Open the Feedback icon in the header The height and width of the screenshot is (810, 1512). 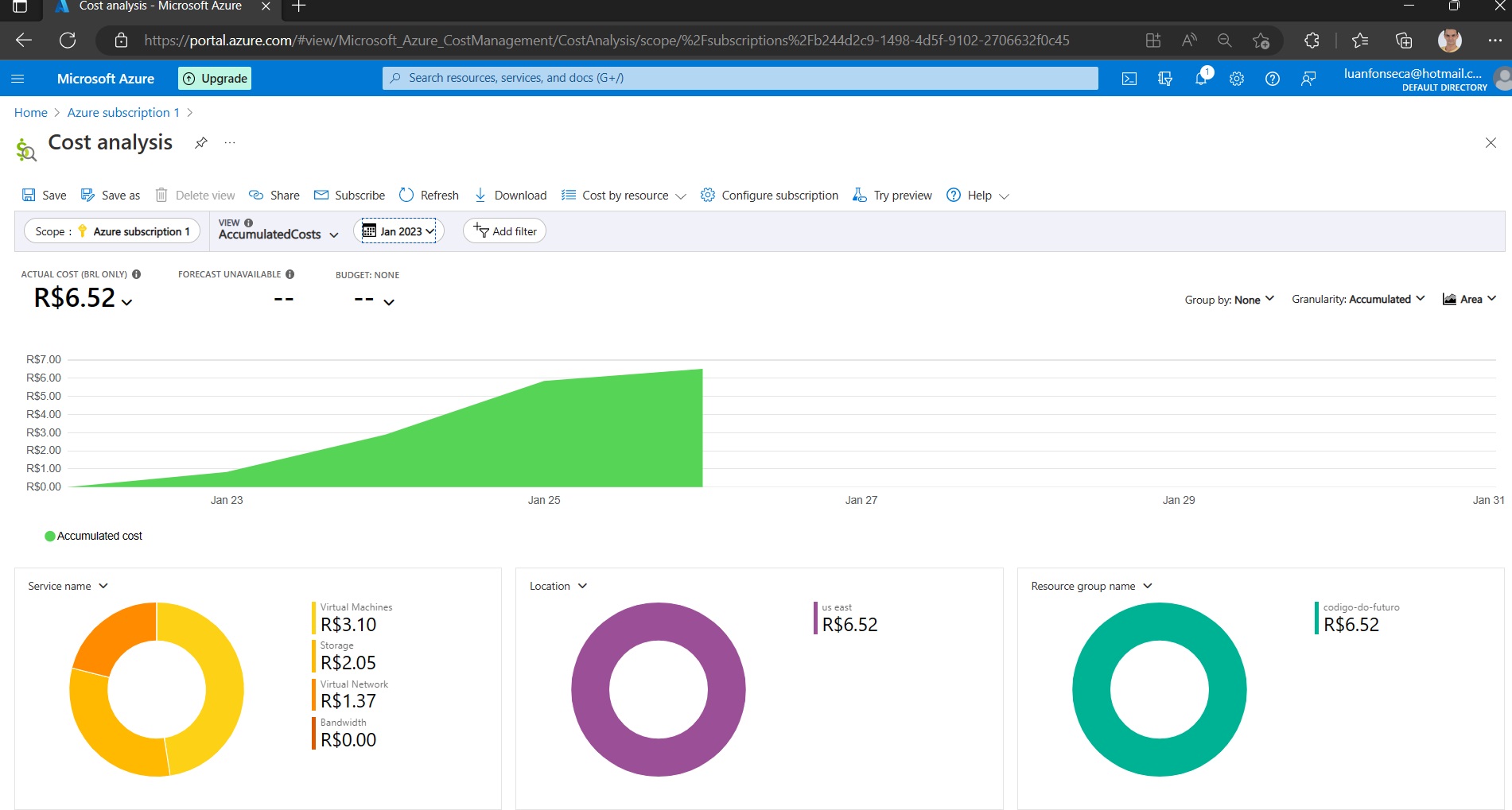tap(1308, 79)
